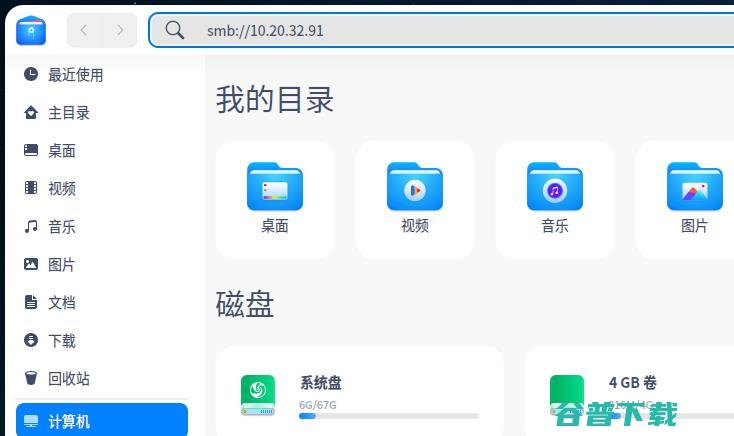Go back with the left arrow button
The height and width of the screenshot is (436, 734).
pyautogui.click(x=84, y=30)
